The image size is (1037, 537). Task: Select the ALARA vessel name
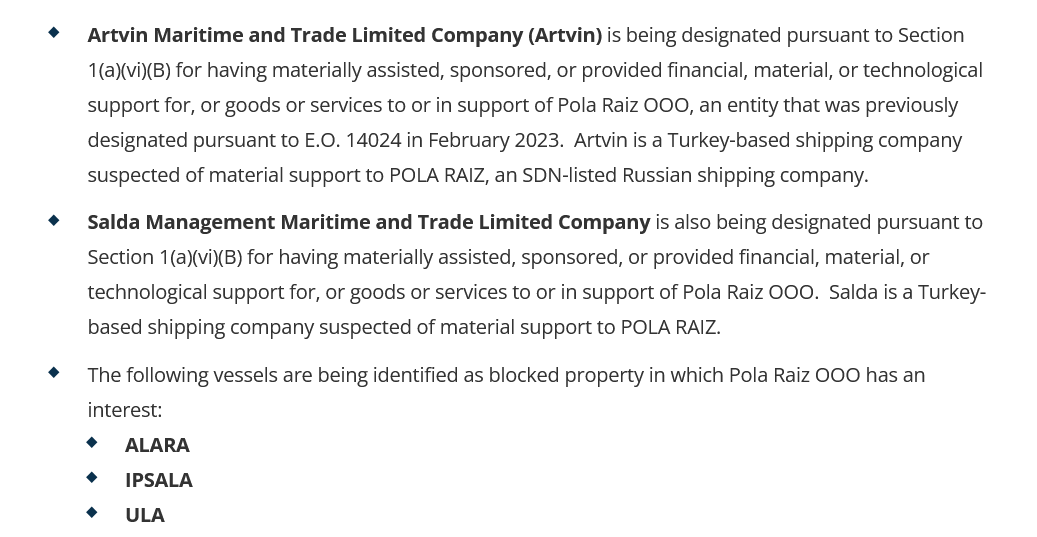[157, 445]
